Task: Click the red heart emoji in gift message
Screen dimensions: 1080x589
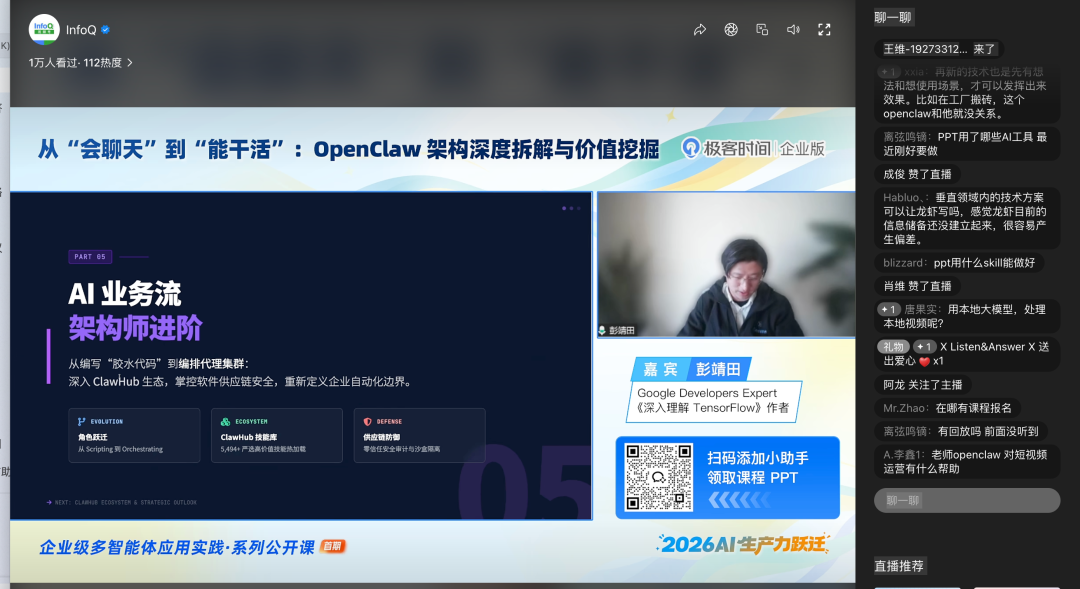Action: pyautogui.click(x=924, y=361)
